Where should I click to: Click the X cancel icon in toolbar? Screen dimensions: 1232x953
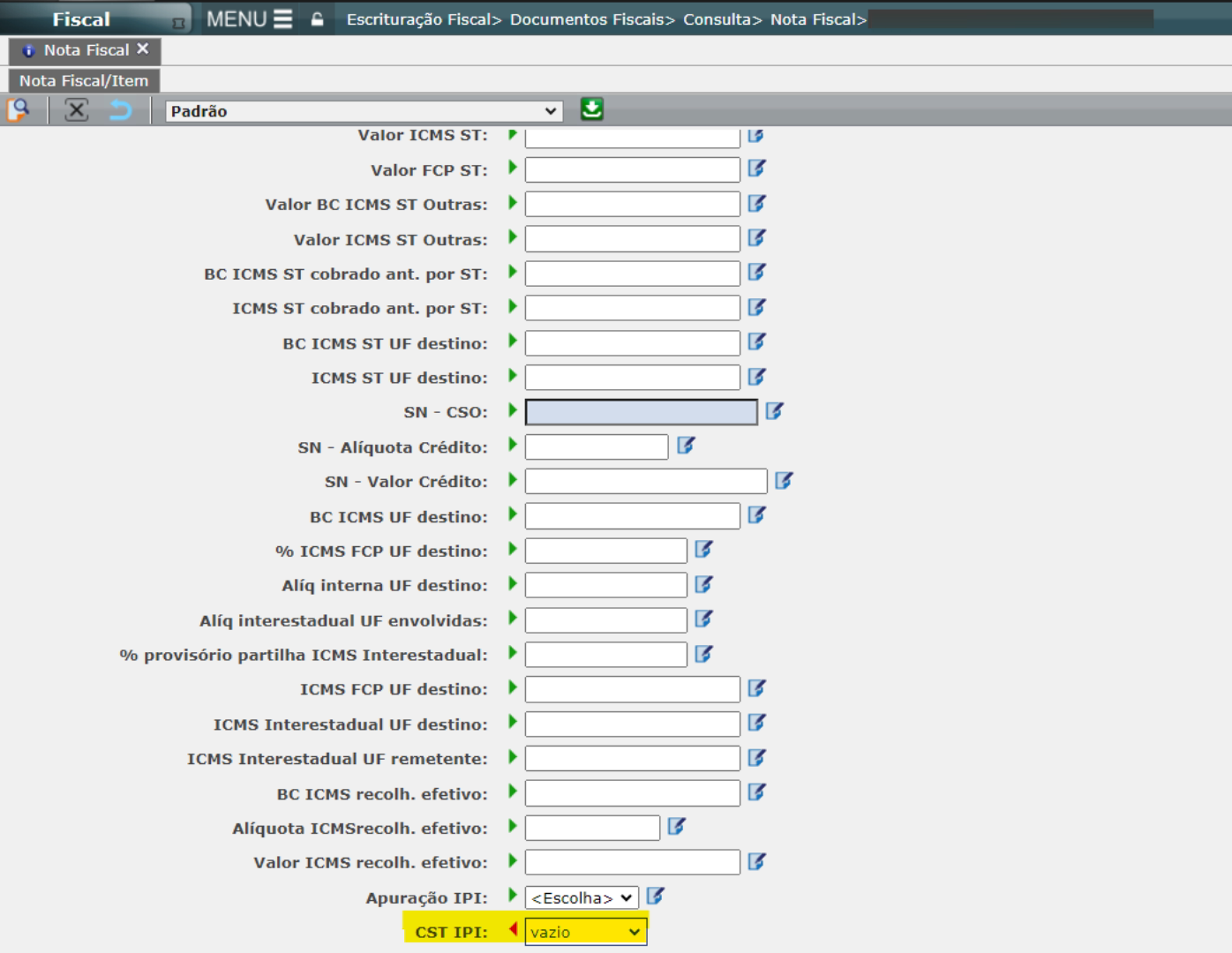coord(77,110)
